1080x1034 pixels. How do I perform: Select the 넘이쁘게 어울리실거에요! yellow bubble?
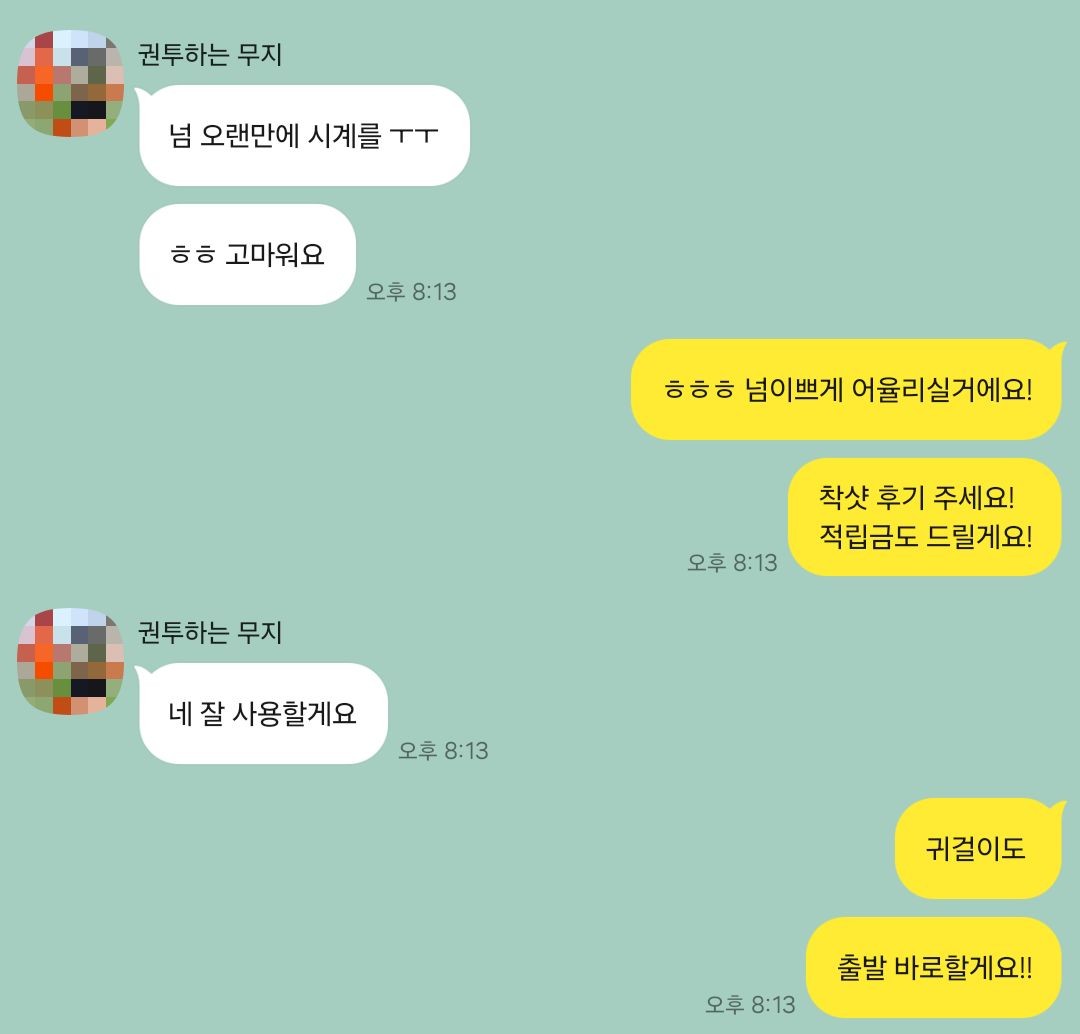[847, 389]
